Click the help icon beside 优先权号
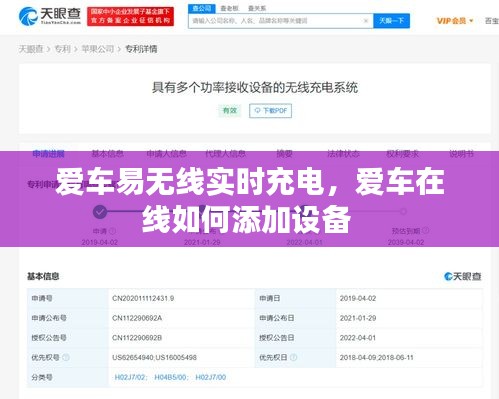Image resolution: width=499 pixels, height=399 pixels. pyautogui.click(x=66, y=357)
